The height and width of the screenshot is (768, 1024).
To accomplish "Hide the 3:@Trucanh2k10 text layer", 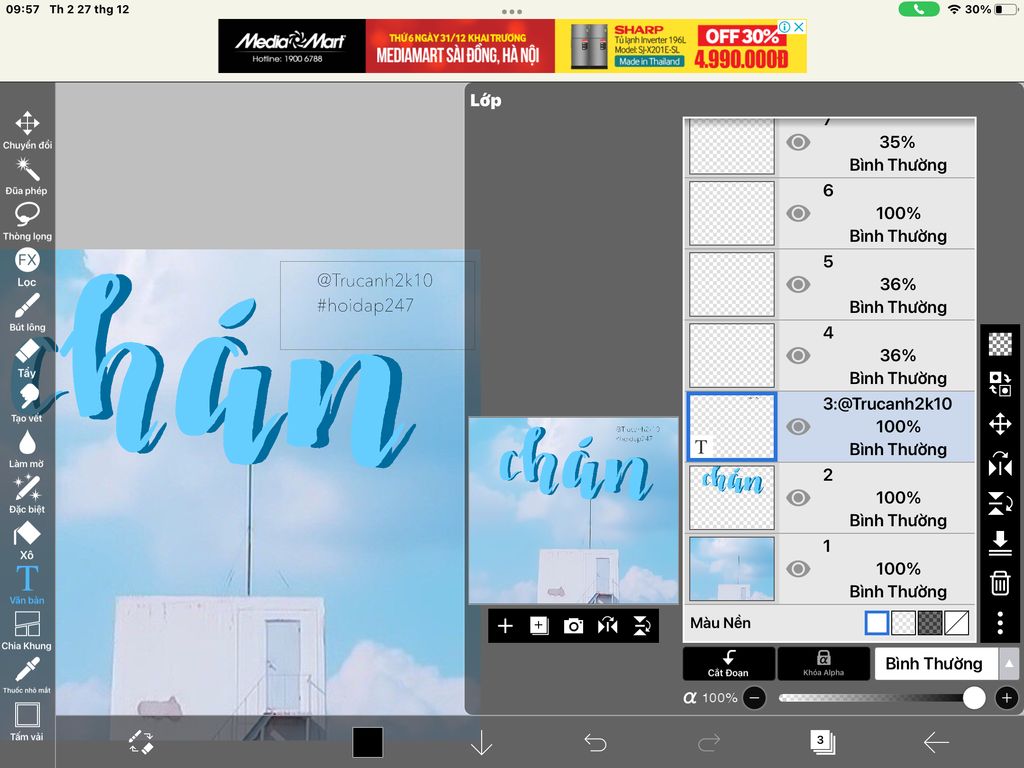I will coord(797,427).
